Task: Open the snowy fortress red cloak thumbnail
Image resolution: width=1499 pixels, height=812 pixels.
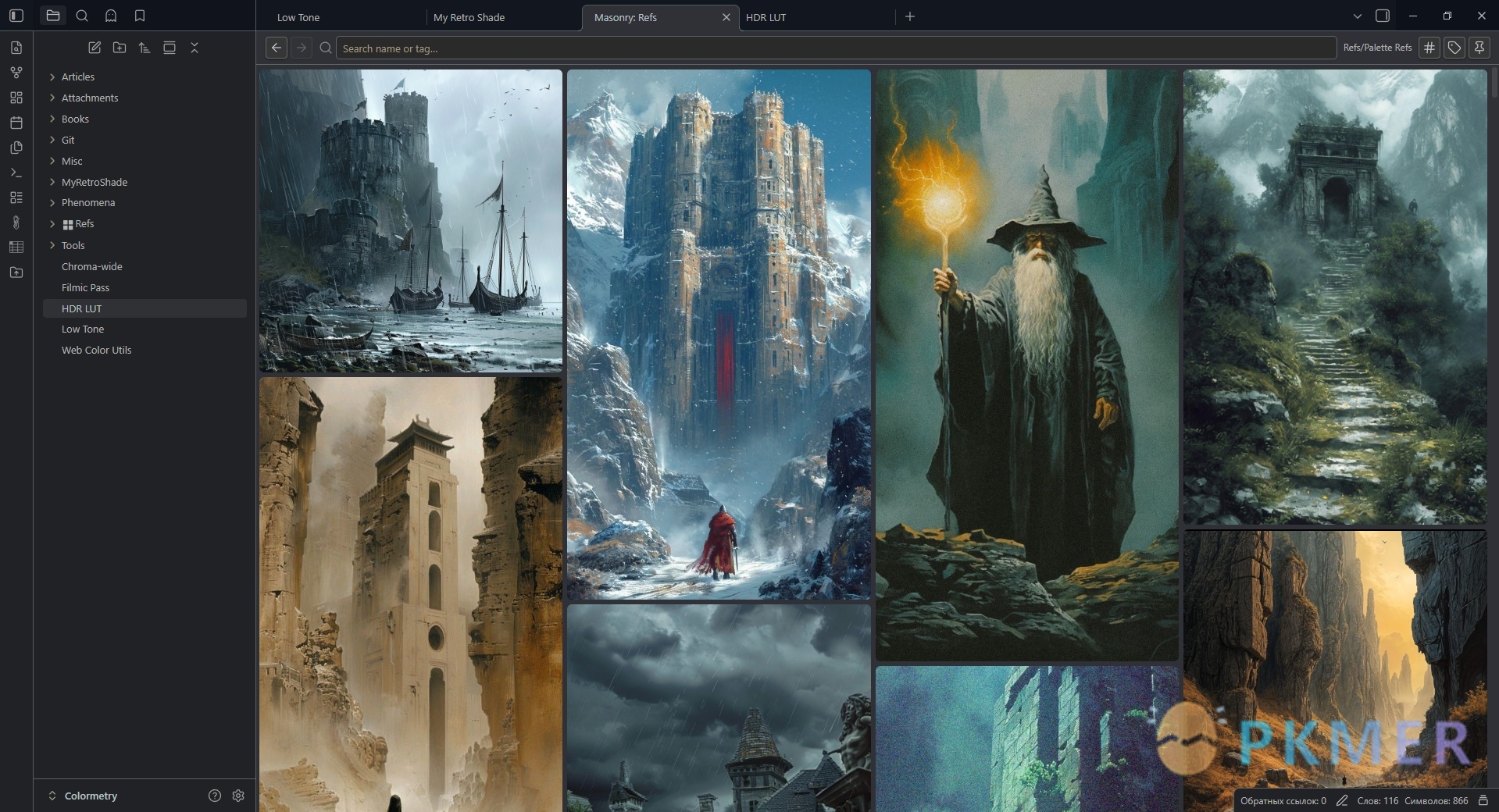Action: 719,334
